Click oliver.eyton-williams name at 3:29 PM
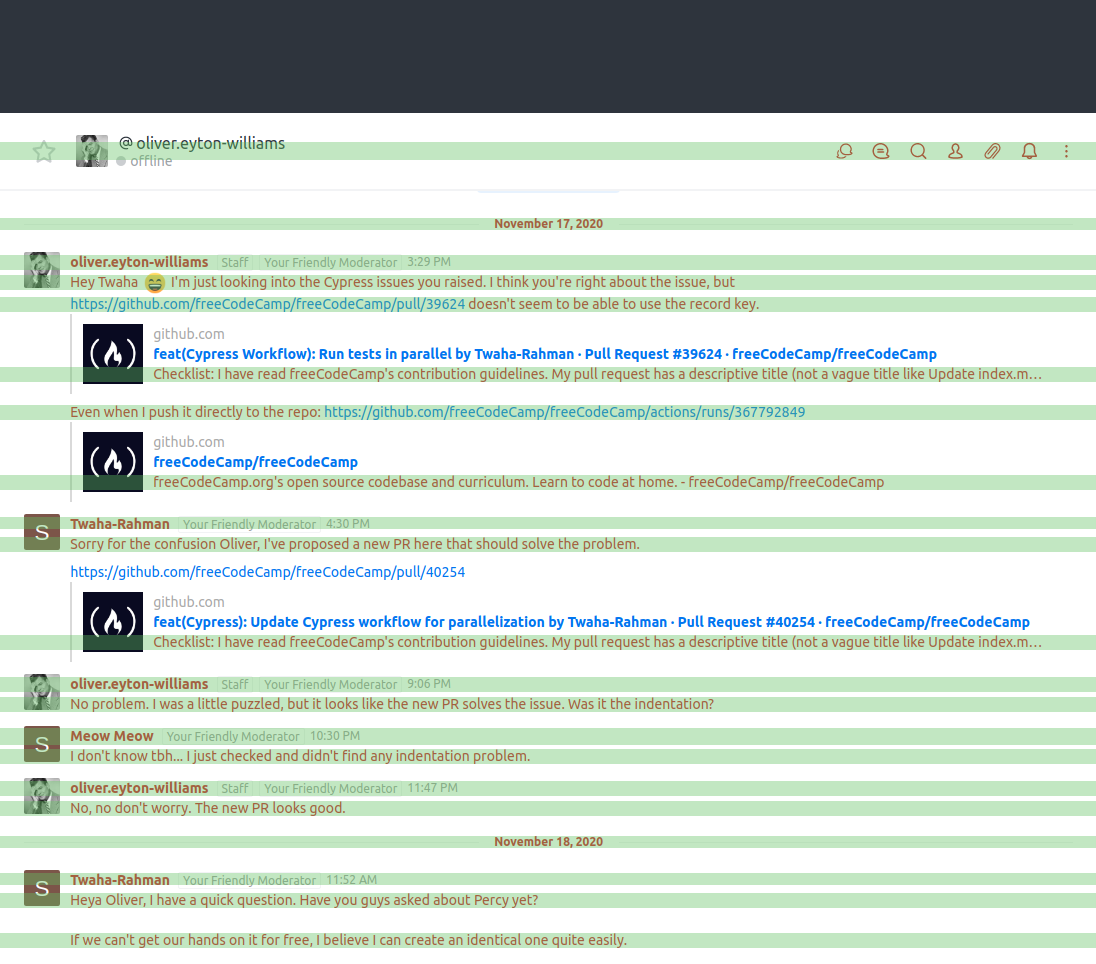Screen dimensions: 1096x964 139,262
